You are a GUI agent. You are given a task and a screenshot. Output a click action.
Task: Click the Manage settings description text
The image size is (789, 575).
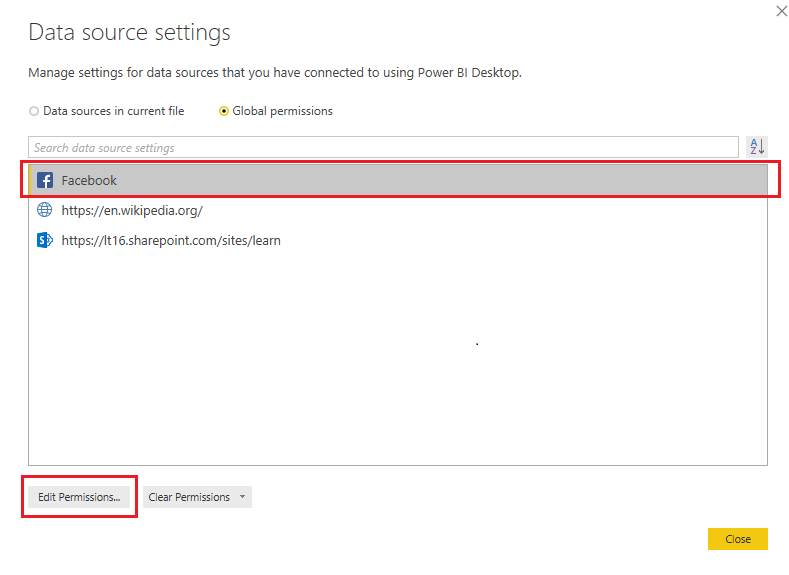pyautogui.click(x=275, y=73)
